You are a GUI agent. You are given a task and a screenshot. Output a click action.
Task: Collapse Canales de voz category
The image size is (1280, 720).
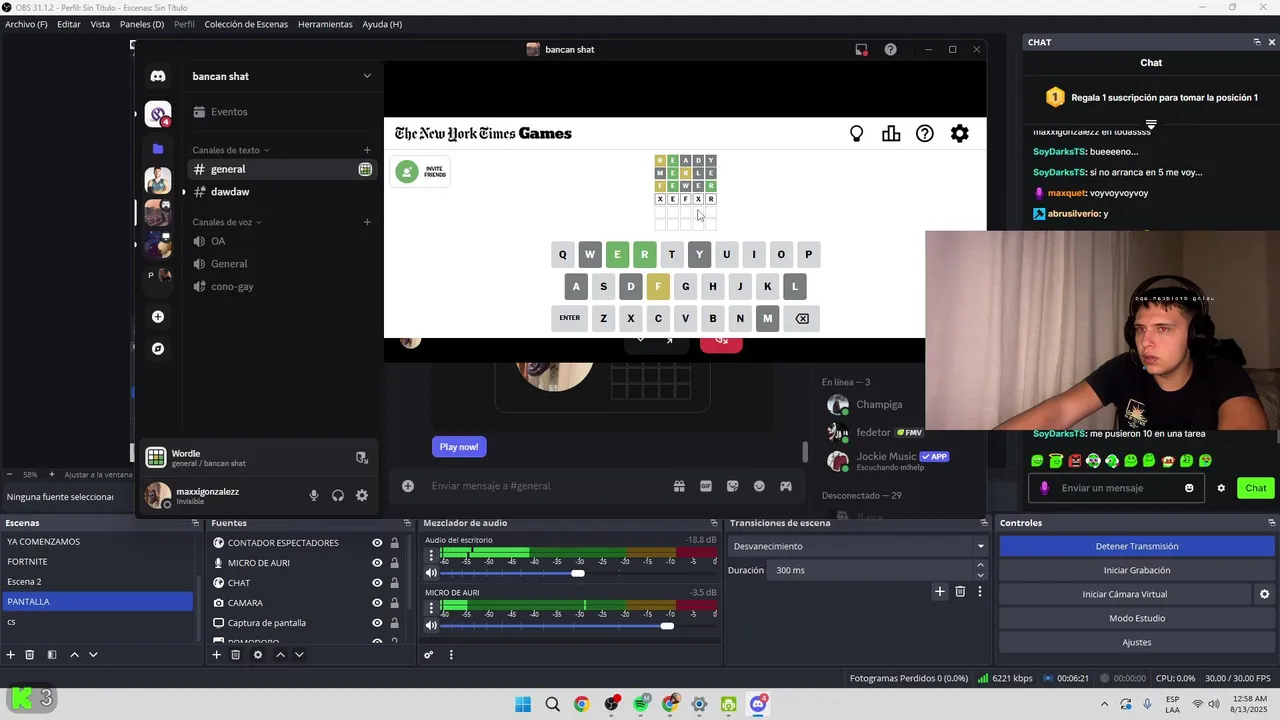click(x=226, y=222)
